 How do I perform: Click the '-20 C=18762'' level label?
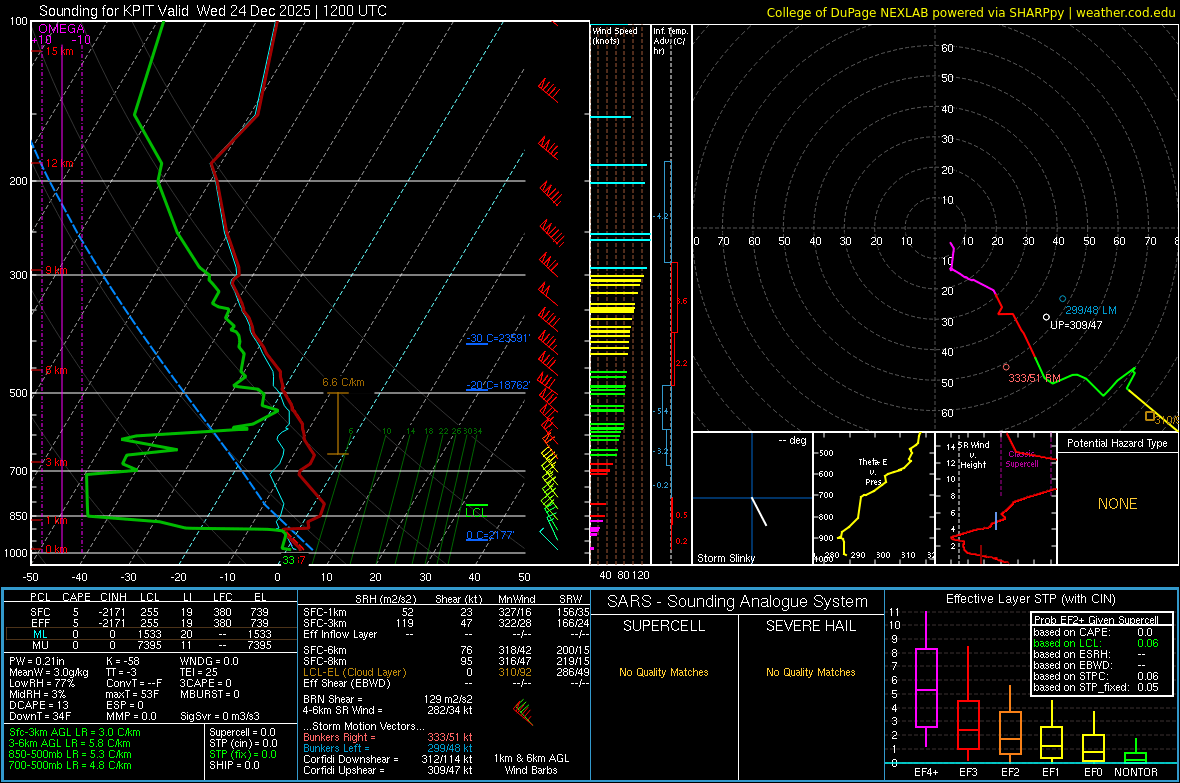(x=498, y=385)
